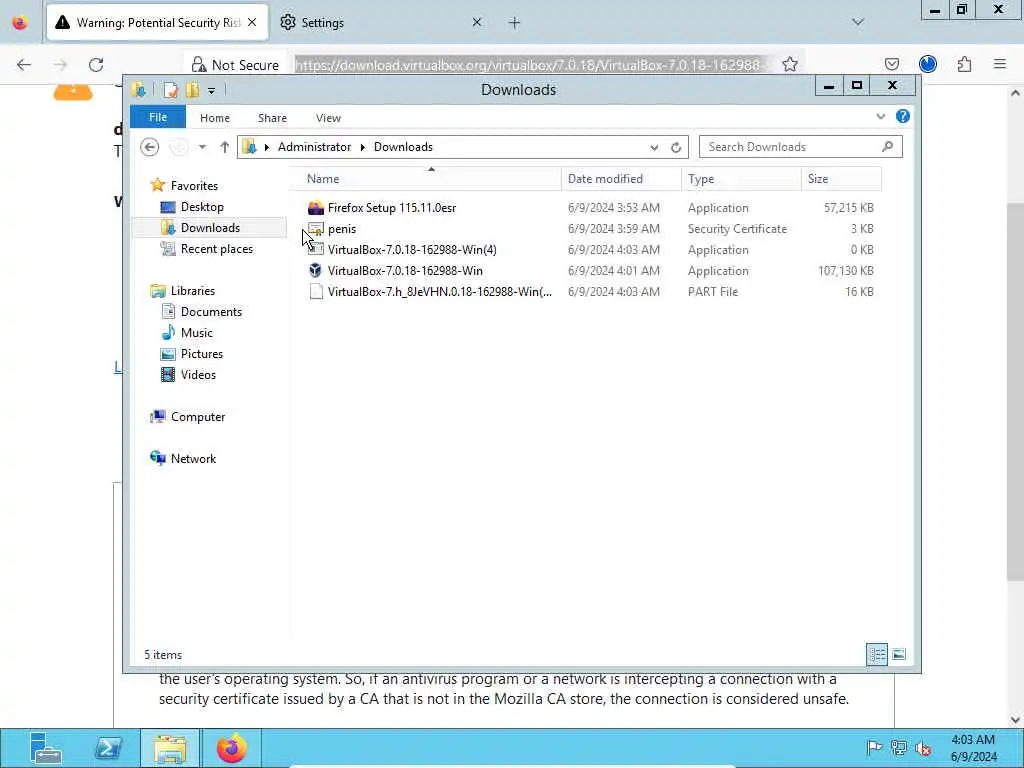Open Firefox Pocket save icon
The image size is (1024, 768).
[x=891, y=64]
